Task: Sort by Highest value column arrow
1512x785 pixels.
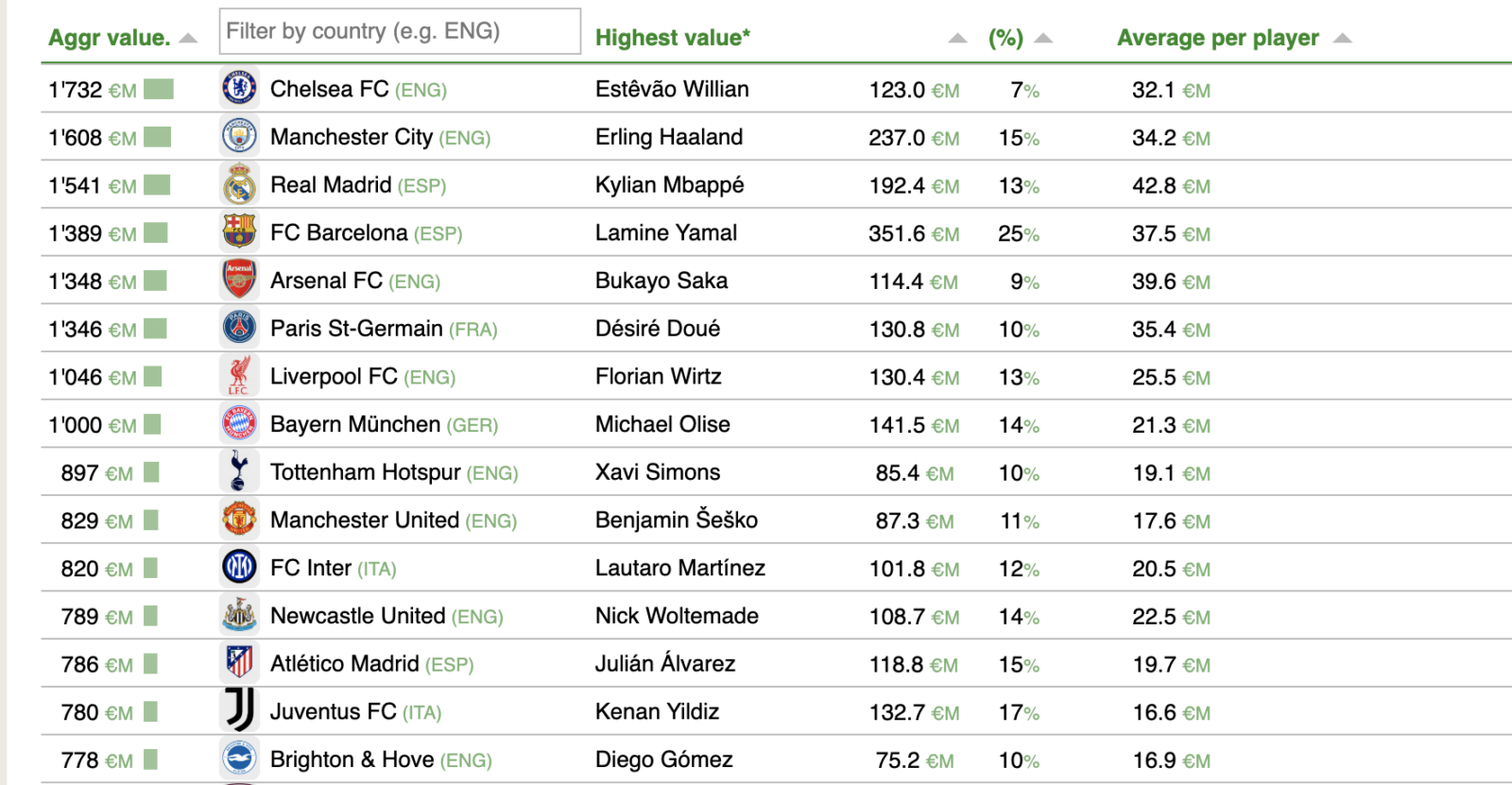Action: pos(957,39)
